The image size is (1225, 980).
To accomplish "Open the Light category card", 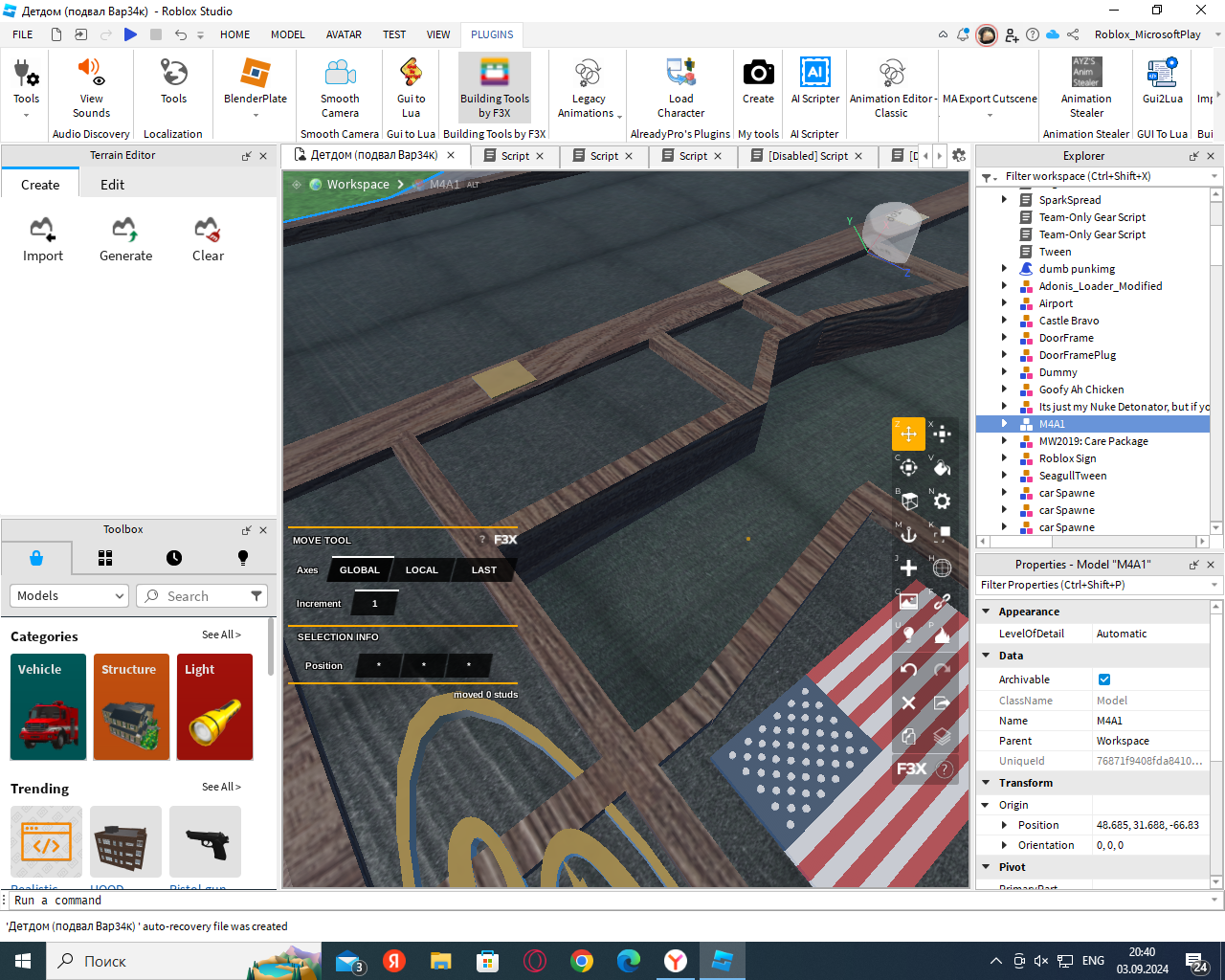I will [x=214, y=707].
